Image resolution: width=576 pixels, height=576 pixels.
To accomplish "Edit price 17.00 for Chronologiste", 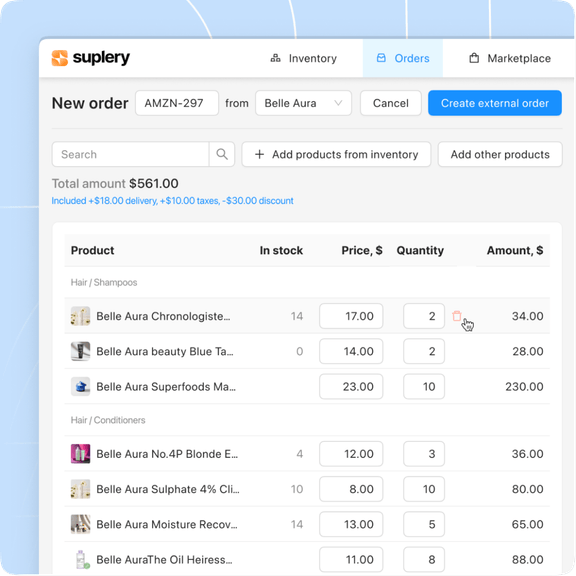I will pos(351,316).
